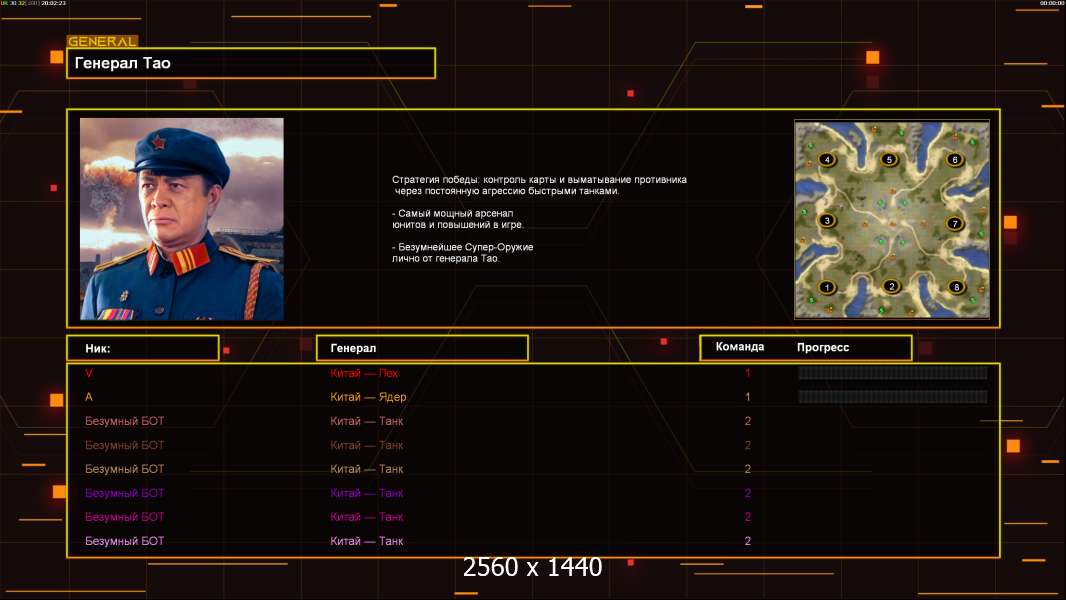1066x600 pixels.
Task: Select player V's Китай — Пех entry
Action: (x=364, y=373)
